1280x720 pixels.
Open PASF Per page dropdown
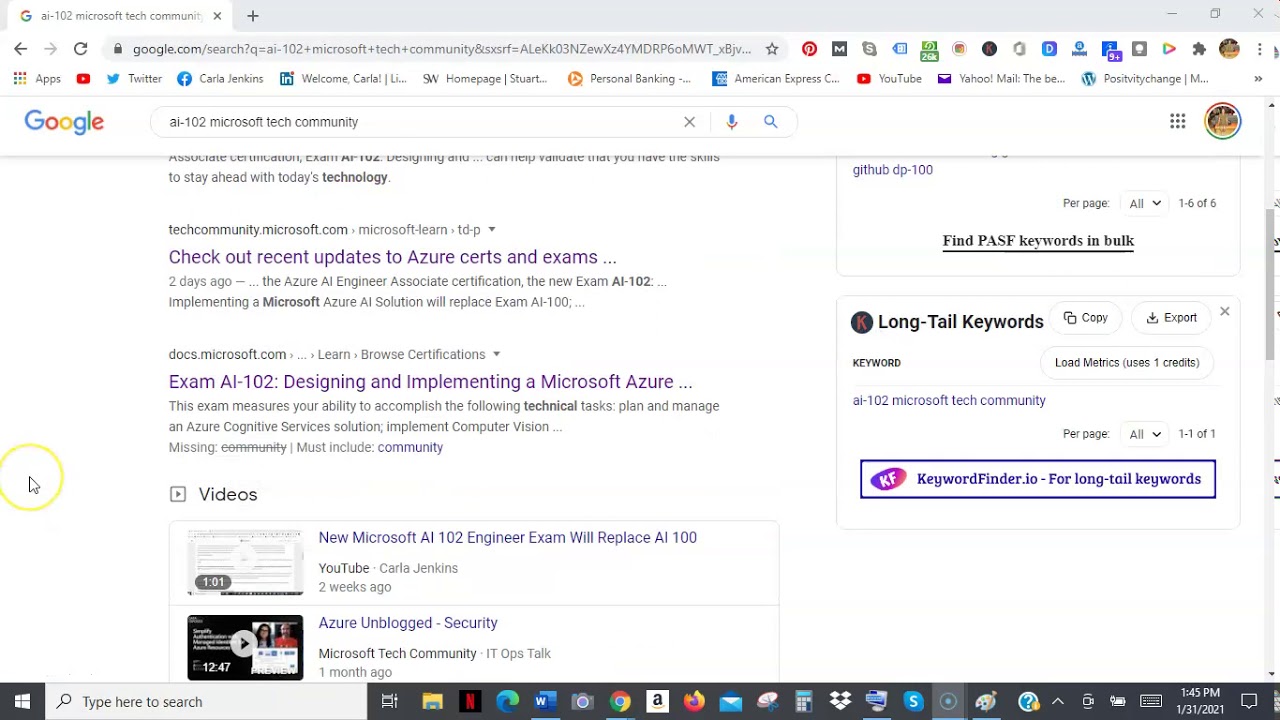[1144, 203]
